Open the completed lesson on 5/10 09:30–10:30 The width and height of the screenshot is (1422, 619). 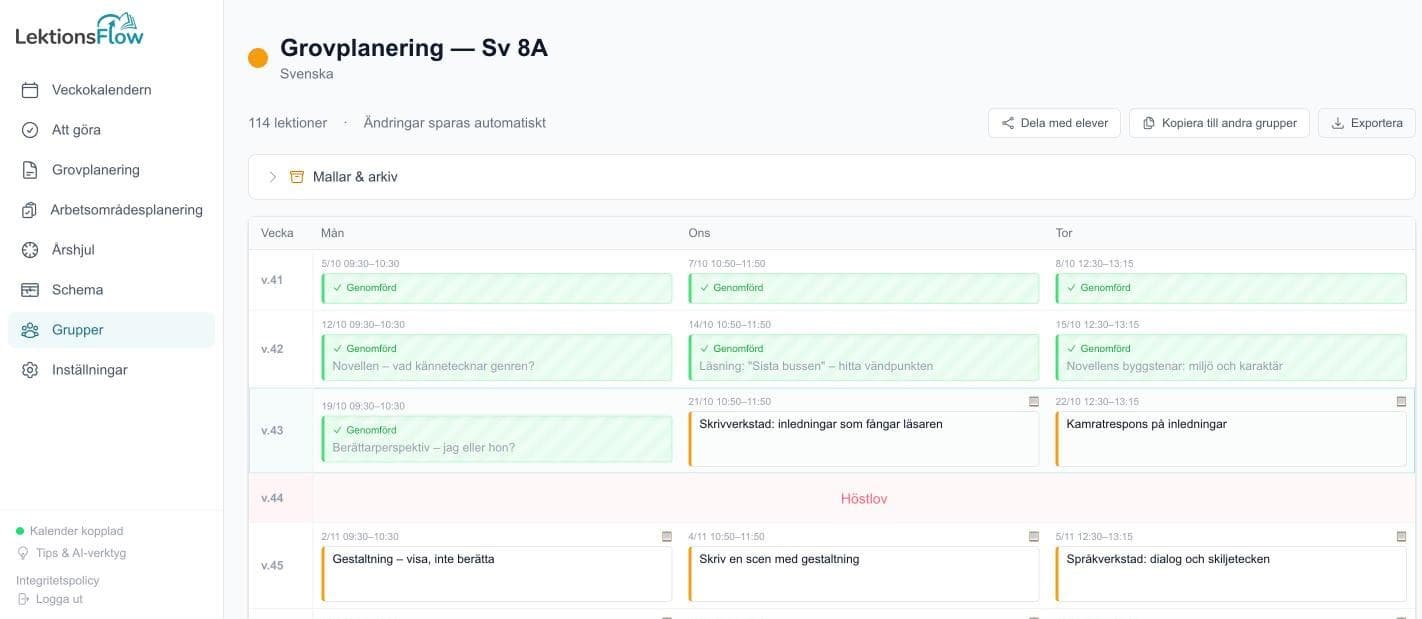click(x=497, y=288)
